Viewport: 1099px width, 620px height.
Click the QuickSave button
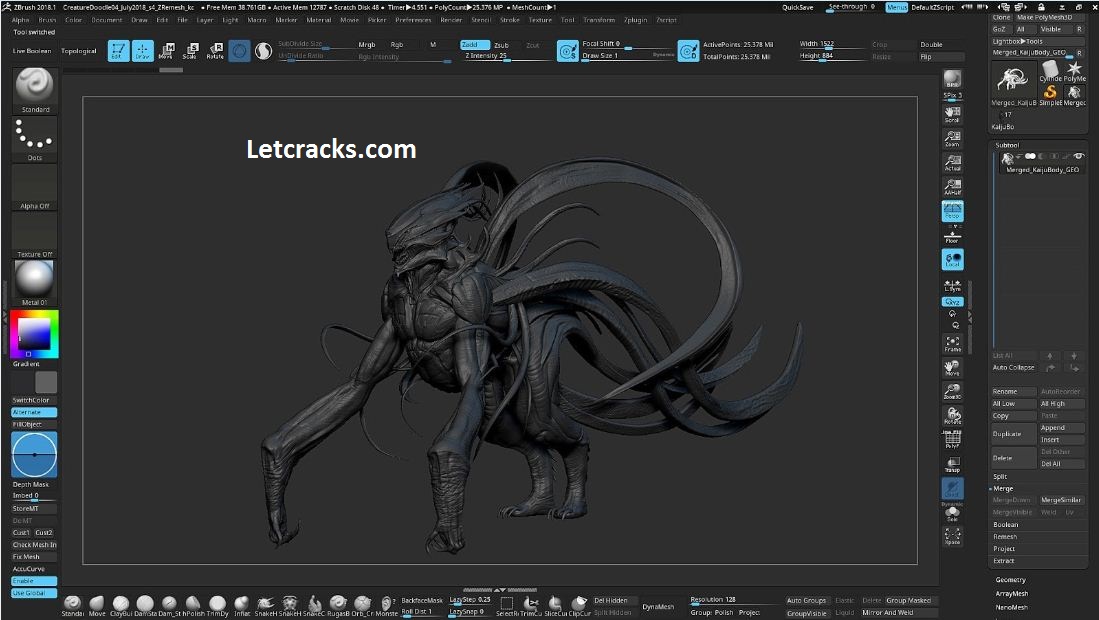tap(798, 7)
